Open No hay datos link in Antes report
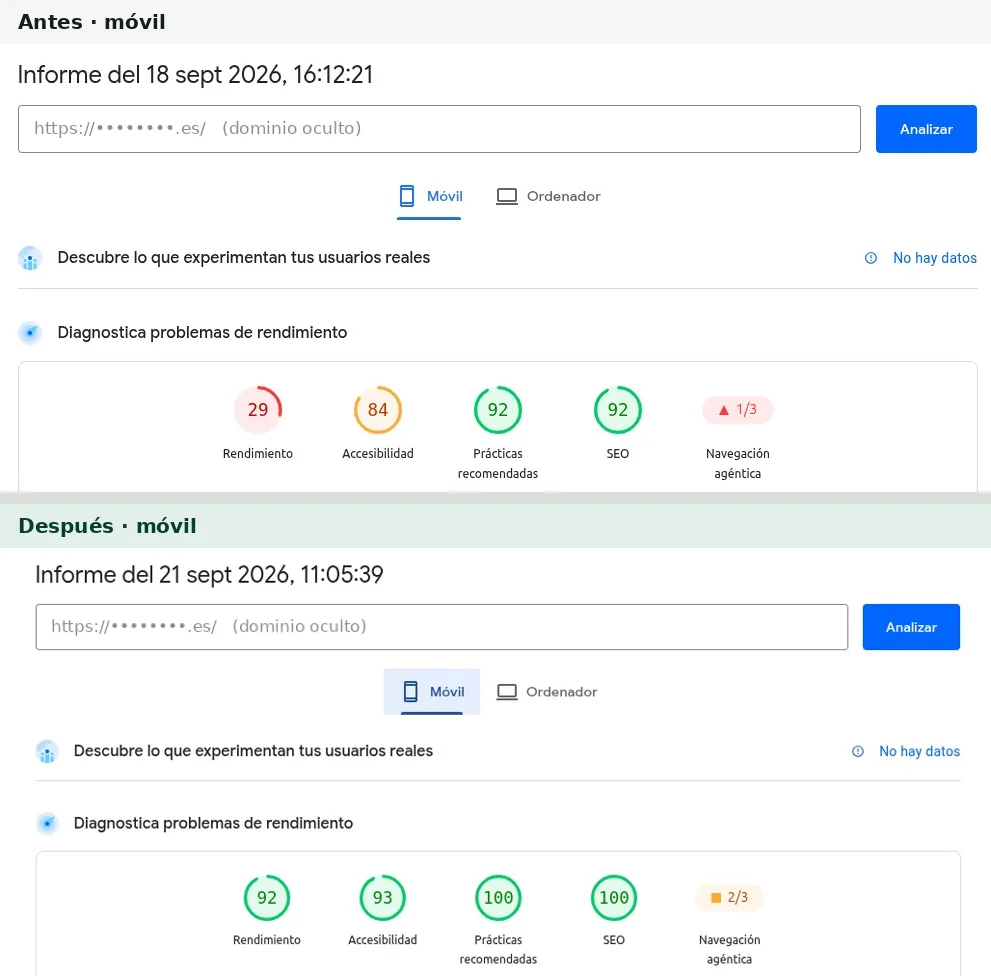The height and width of the screenshot is (976, 991). [x=934, y=258]
